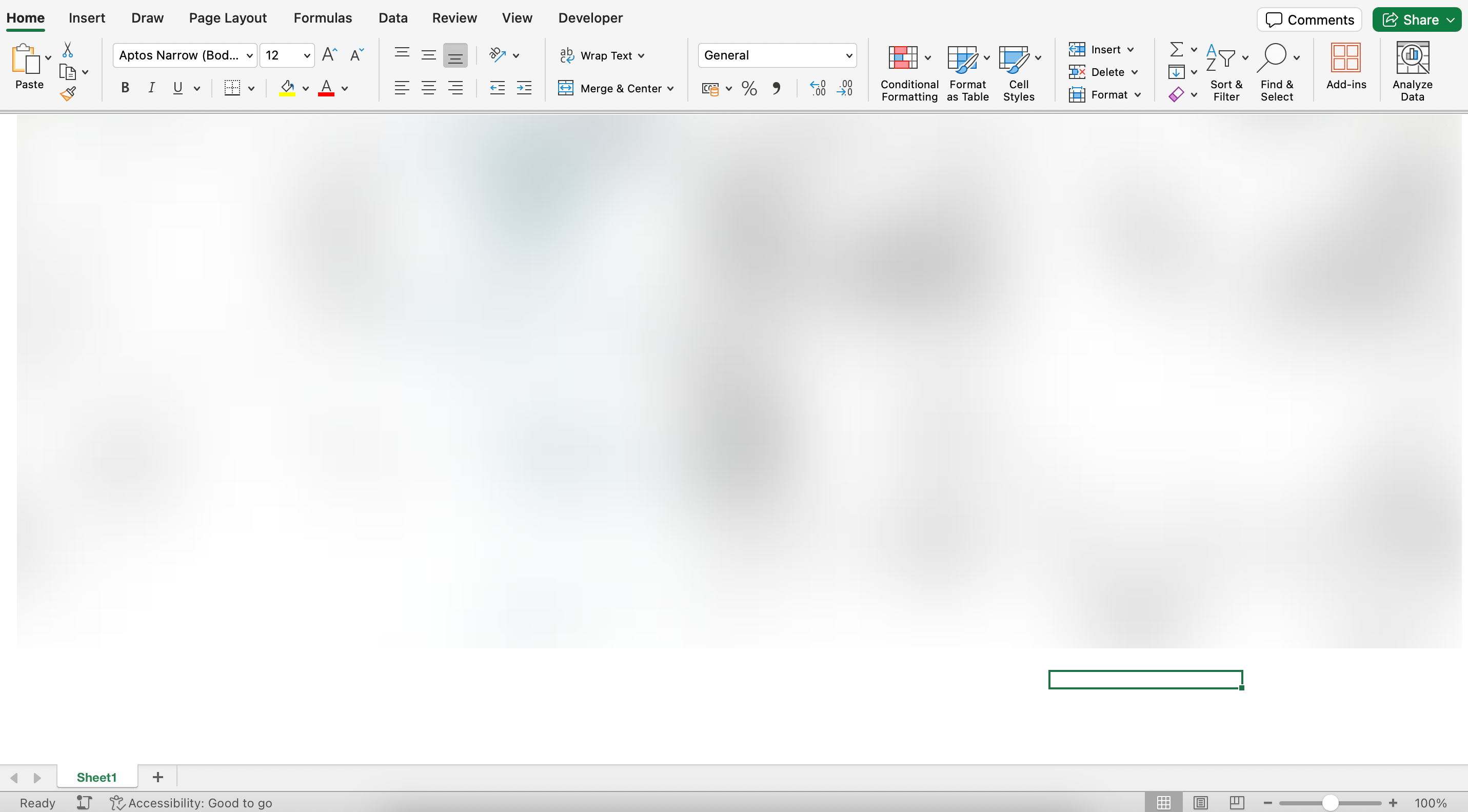This screenshot has width=1468, height=812.
Task: Toggle Italic formatting
Action: [x=151, y=88]
